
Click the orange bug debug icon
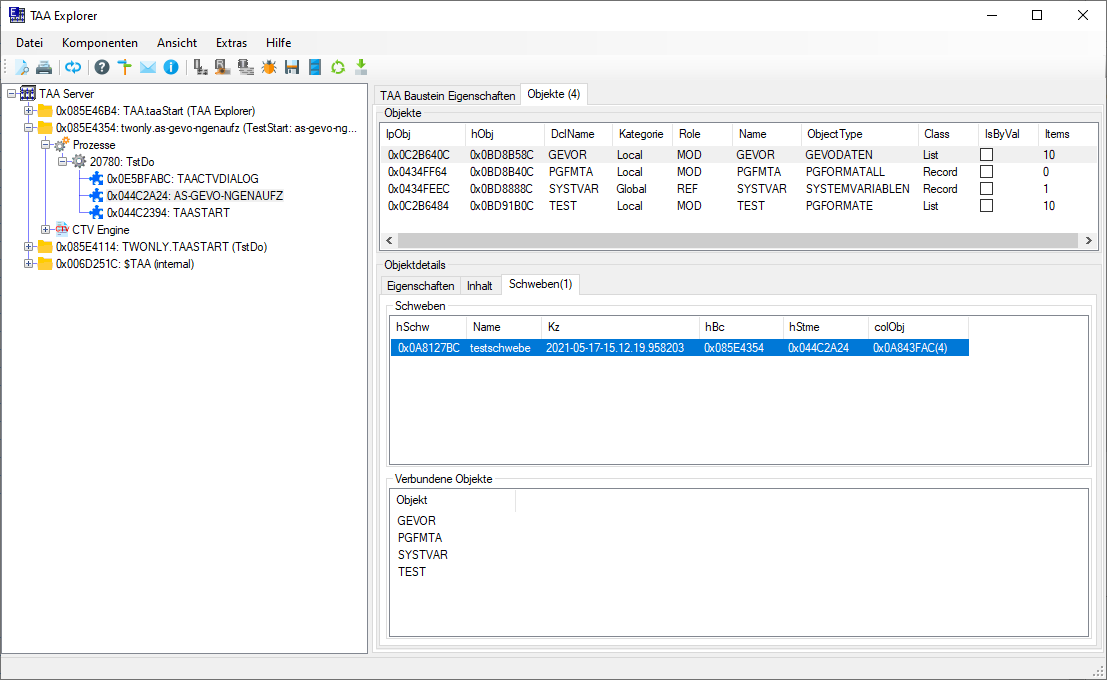click(269, 67)
